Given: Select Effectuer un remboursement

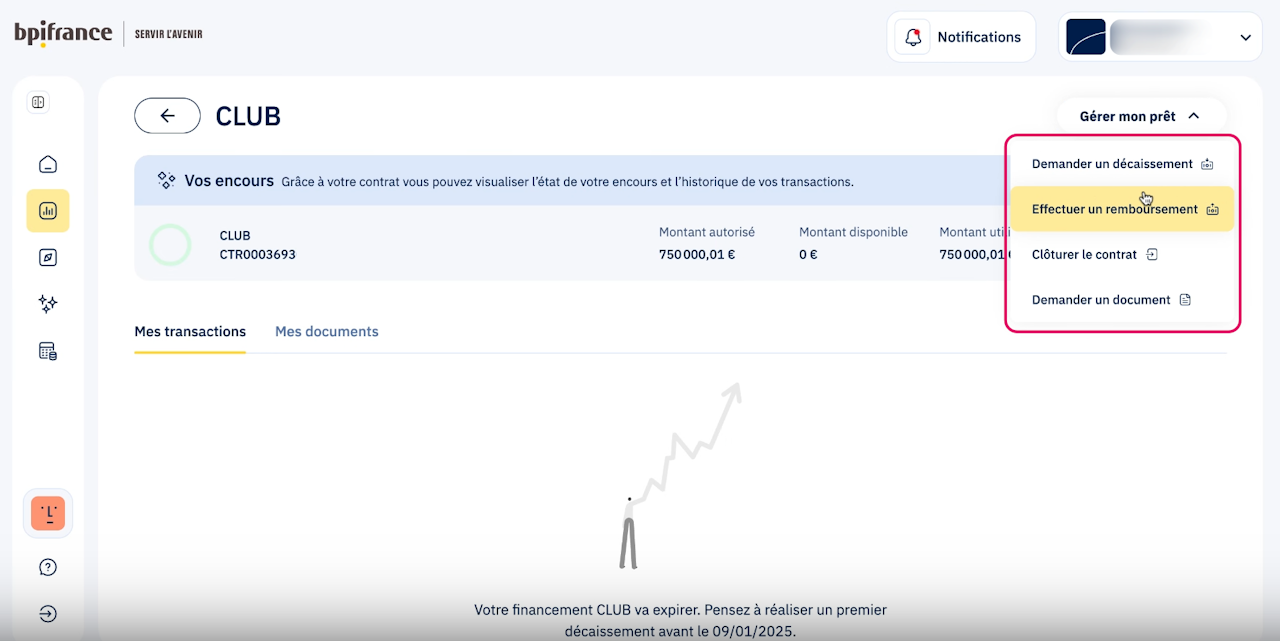Looking at the screenshot, I should 1122,209.
